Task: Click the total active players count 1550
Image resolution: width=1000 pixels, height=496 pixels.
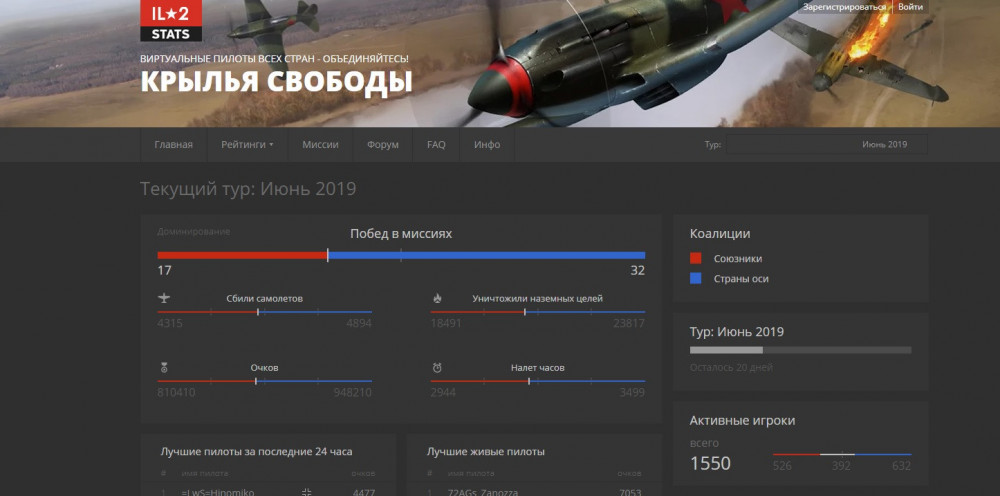Action: [x=710, y=463]
